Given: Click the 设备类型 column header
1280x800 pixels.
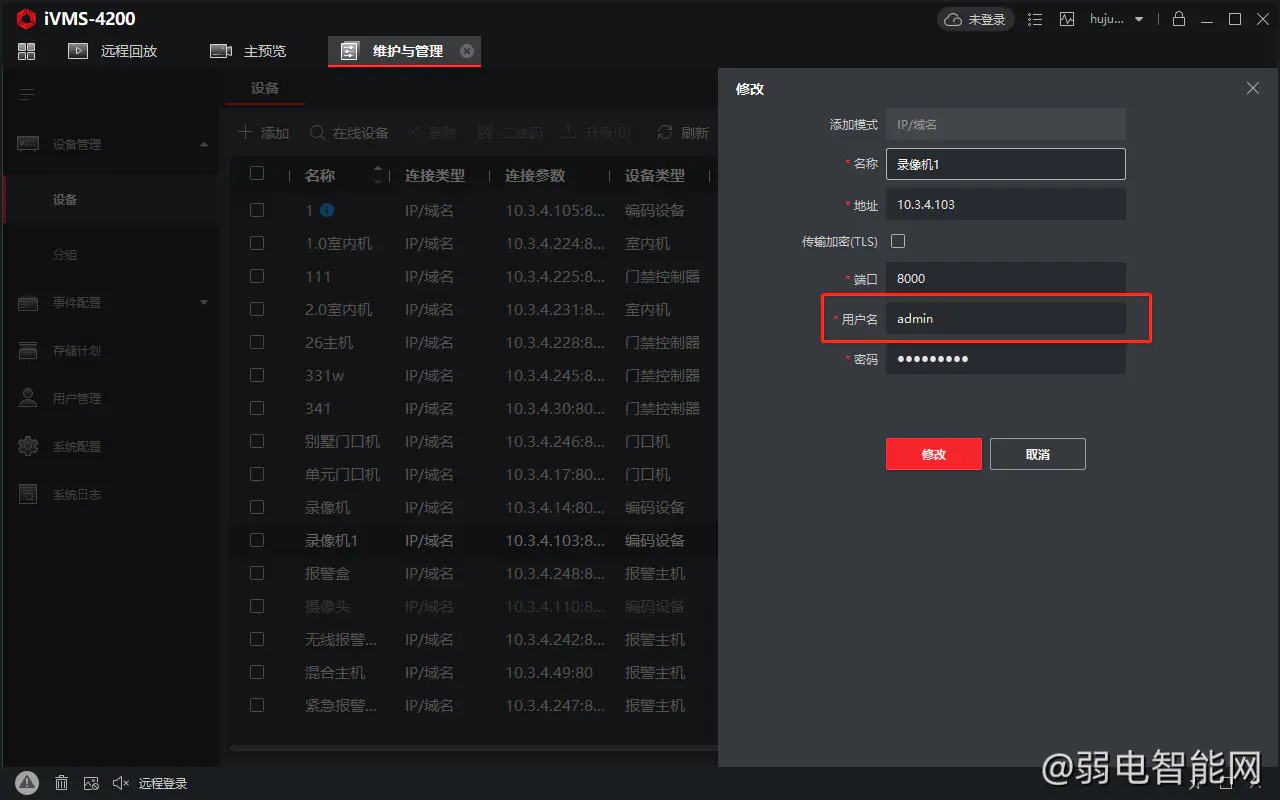Looking at the screenshot, I should [x=655, y=175].
